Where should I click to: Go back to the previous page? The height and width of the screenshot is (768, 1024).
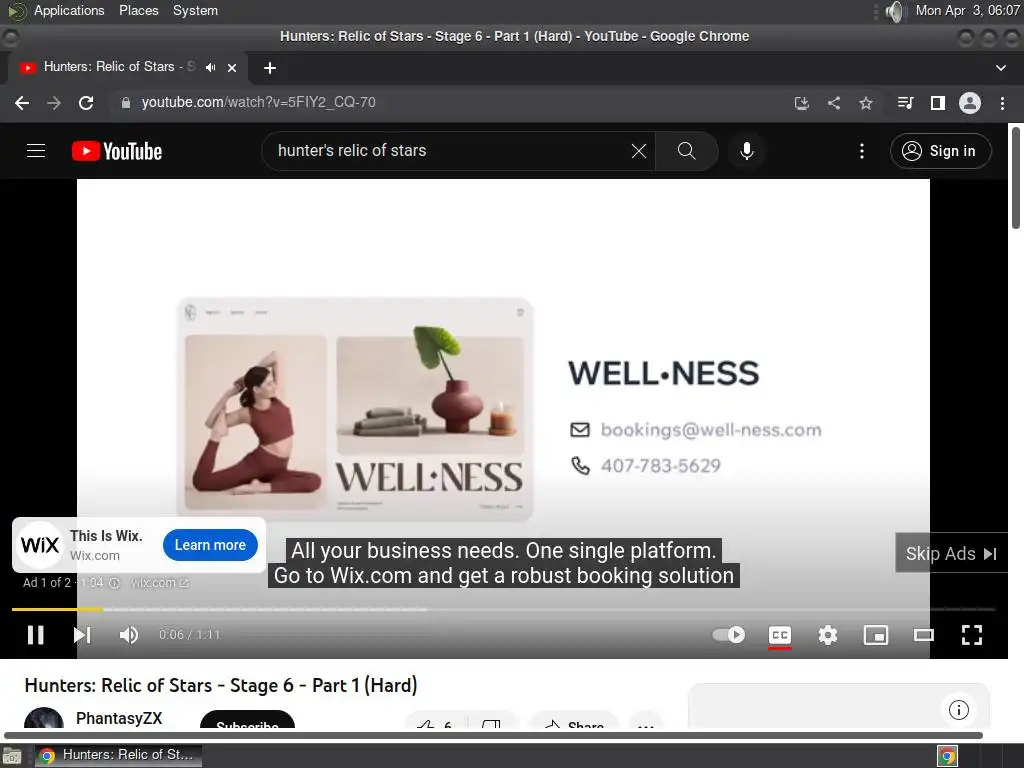click(x=22, y=103)
